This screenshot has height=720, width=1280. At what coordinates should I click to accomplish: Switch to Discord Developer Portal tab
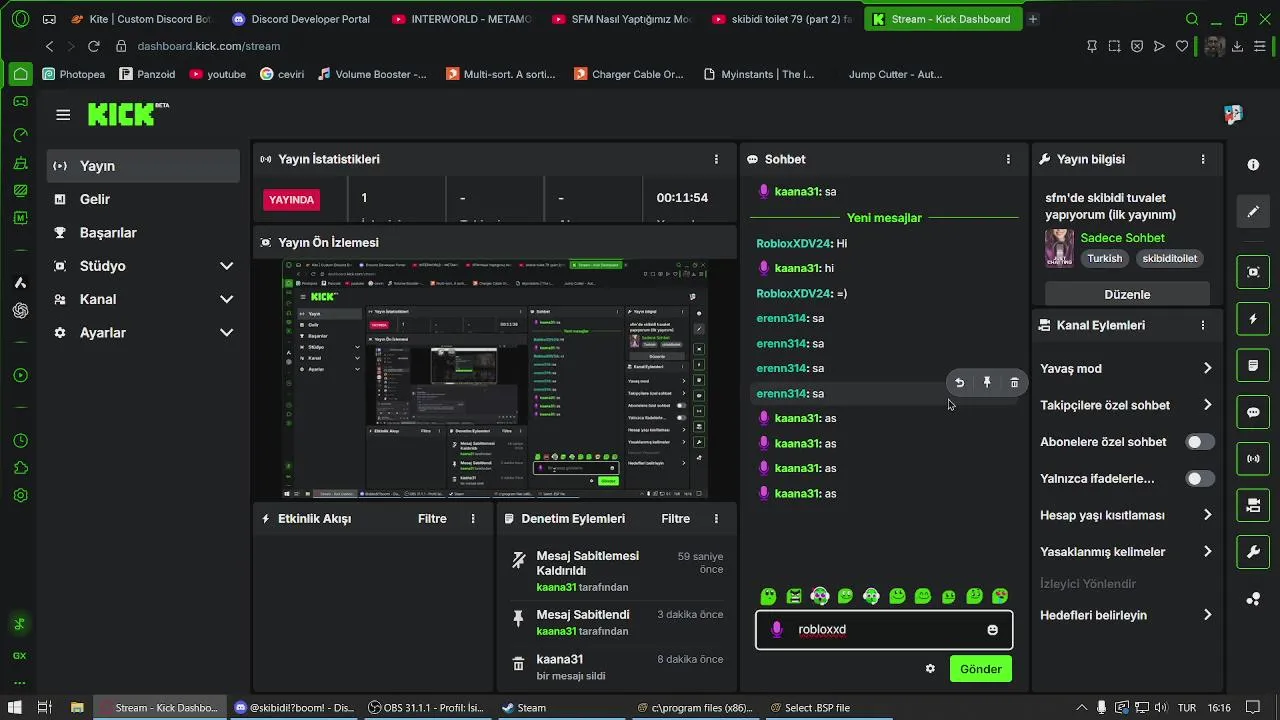coord(303,19)
